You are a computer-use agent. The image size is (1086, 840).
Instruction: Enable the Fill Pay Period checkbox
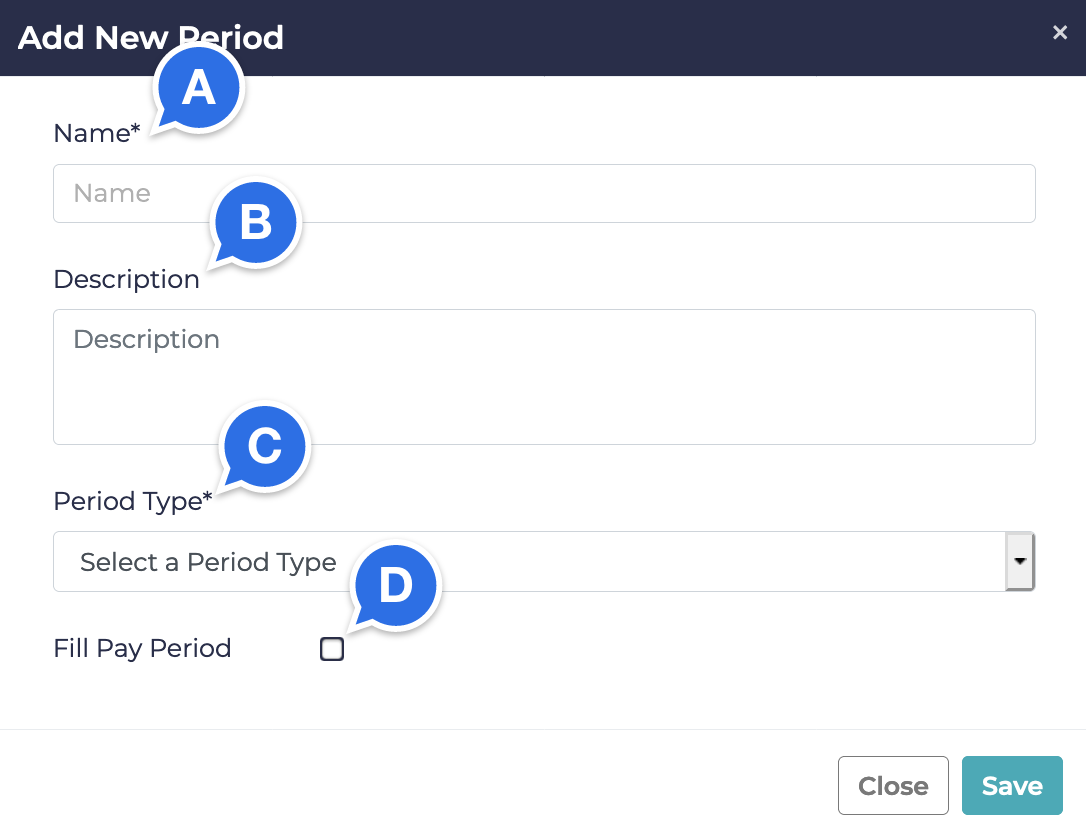click(x=332, y=650)
